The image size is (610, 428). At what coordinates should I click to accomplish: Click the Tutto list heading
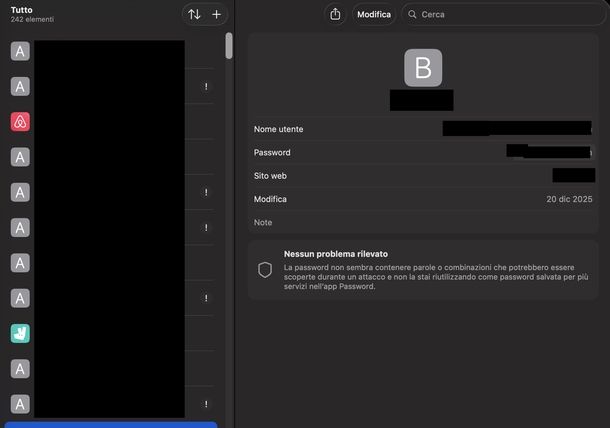point(22,9)
